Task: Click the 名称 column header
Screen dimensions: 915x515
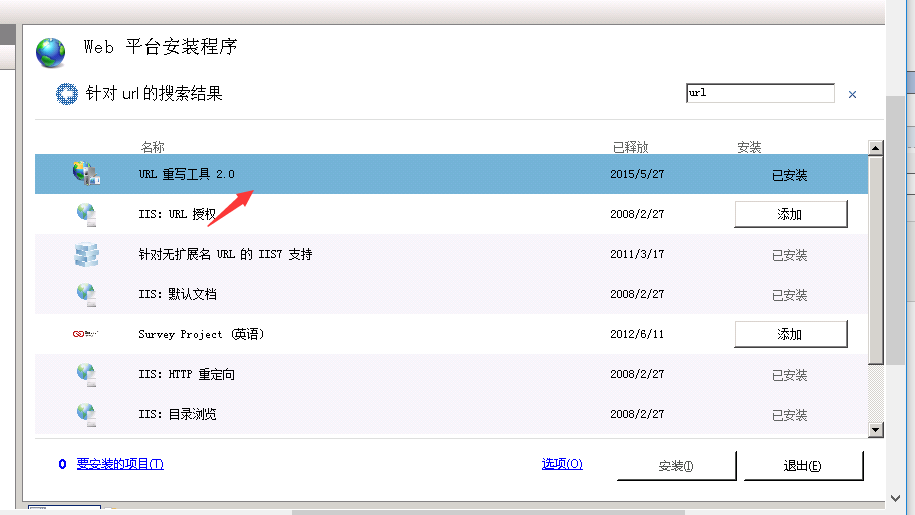Action: pos(152,147)
